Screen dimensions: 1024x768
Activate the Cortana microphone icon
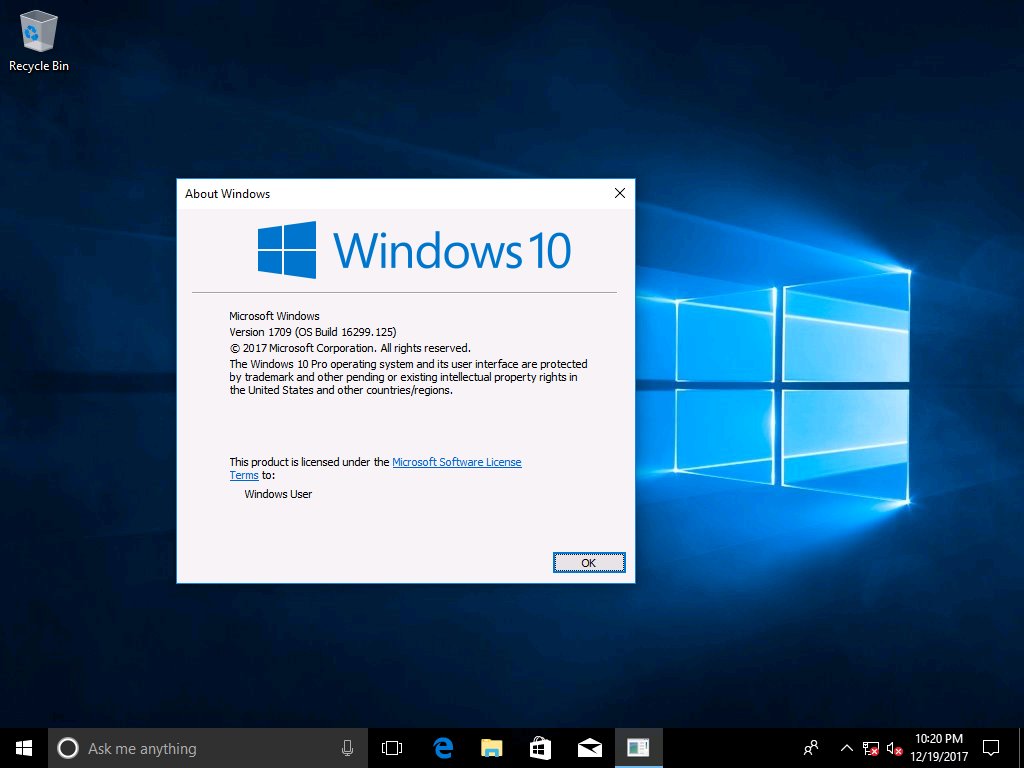(x=347, y=748)
